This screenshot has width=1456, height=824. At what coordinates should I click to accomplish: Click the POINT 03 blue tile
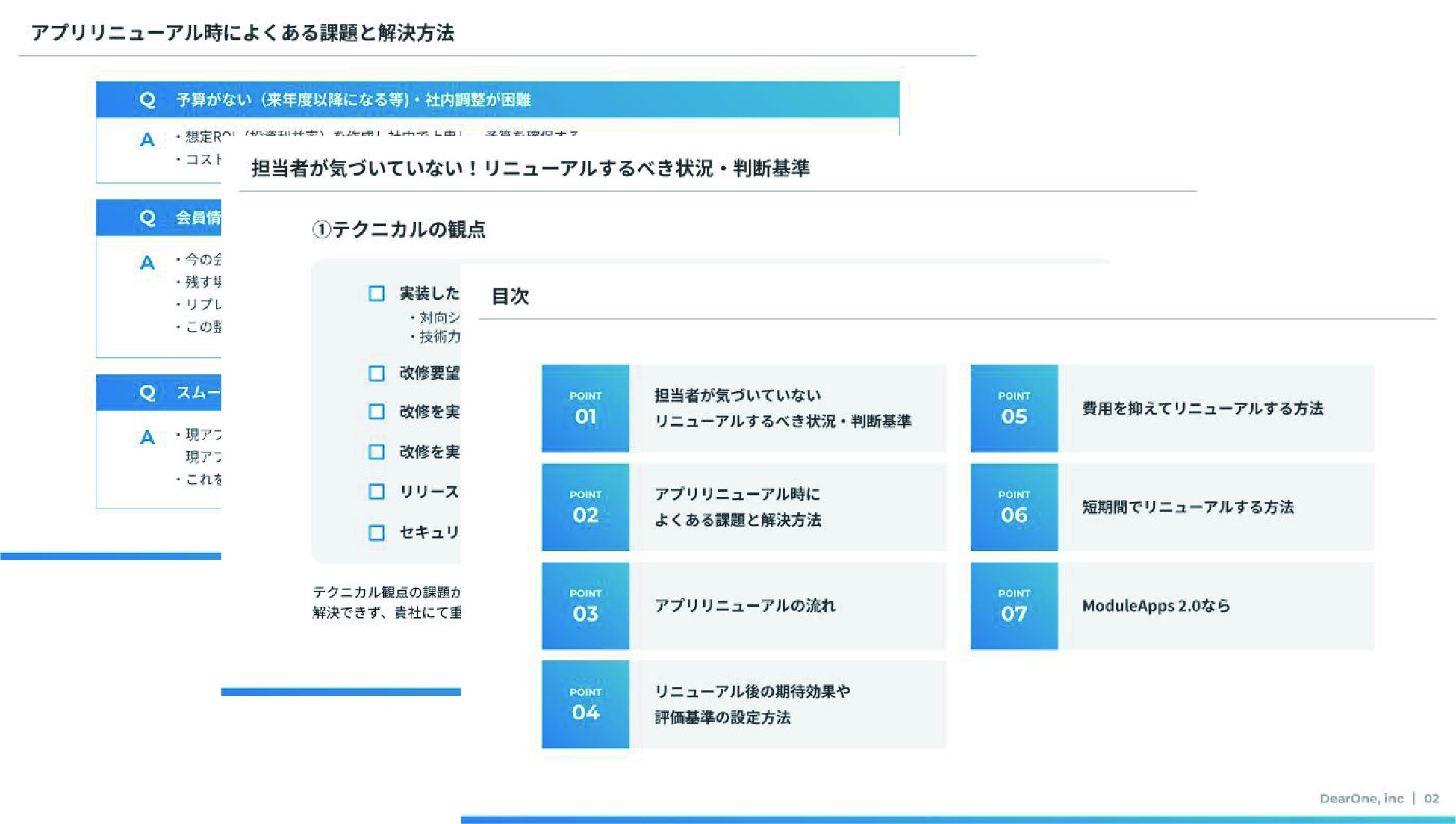click(x=585, y=605)
